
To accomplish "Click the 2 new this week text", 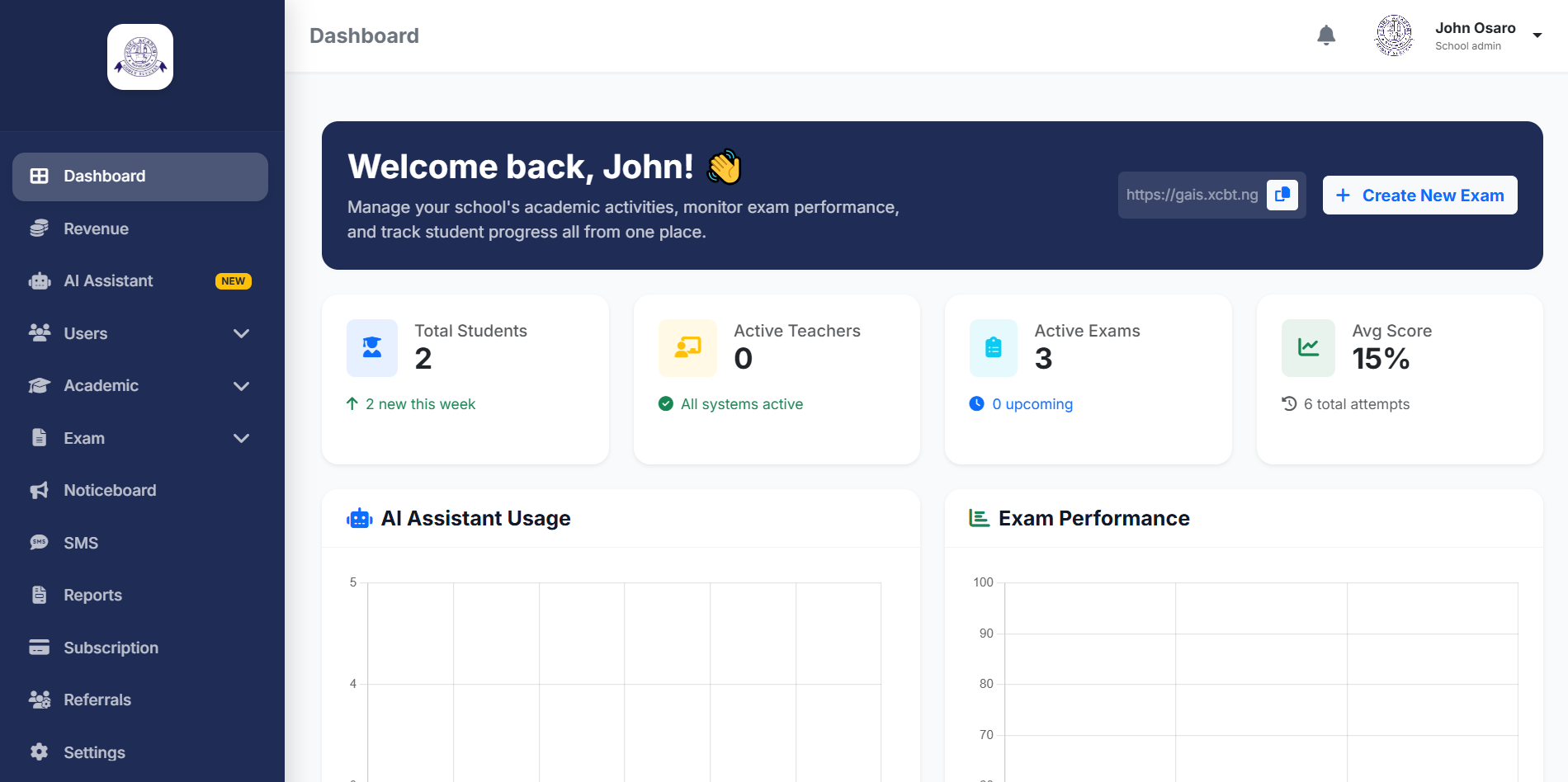I will [x=421, y=404].
